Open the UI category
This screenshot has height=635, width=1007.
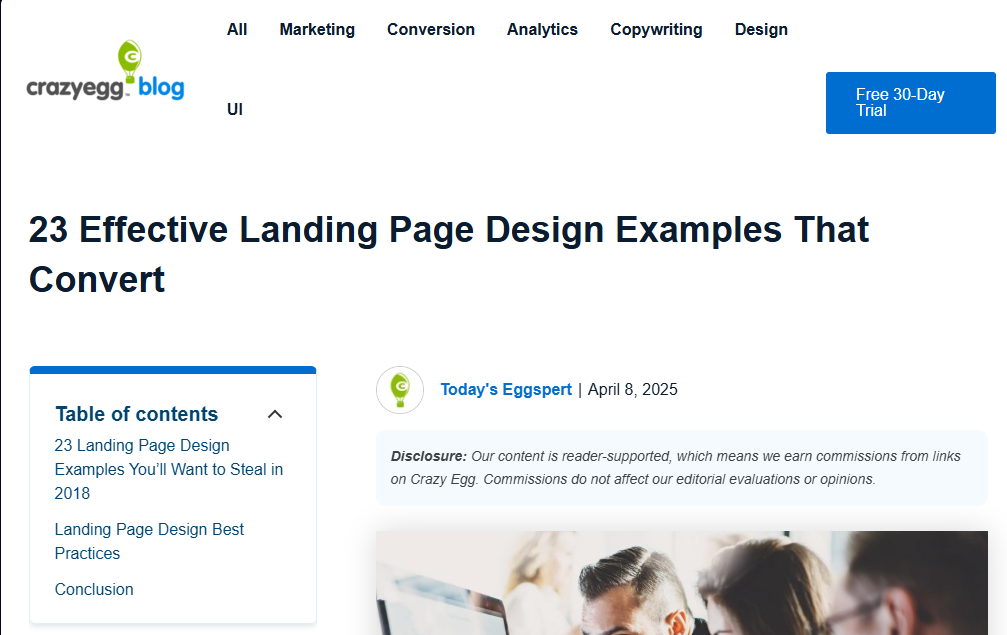(x=235, y=109)
